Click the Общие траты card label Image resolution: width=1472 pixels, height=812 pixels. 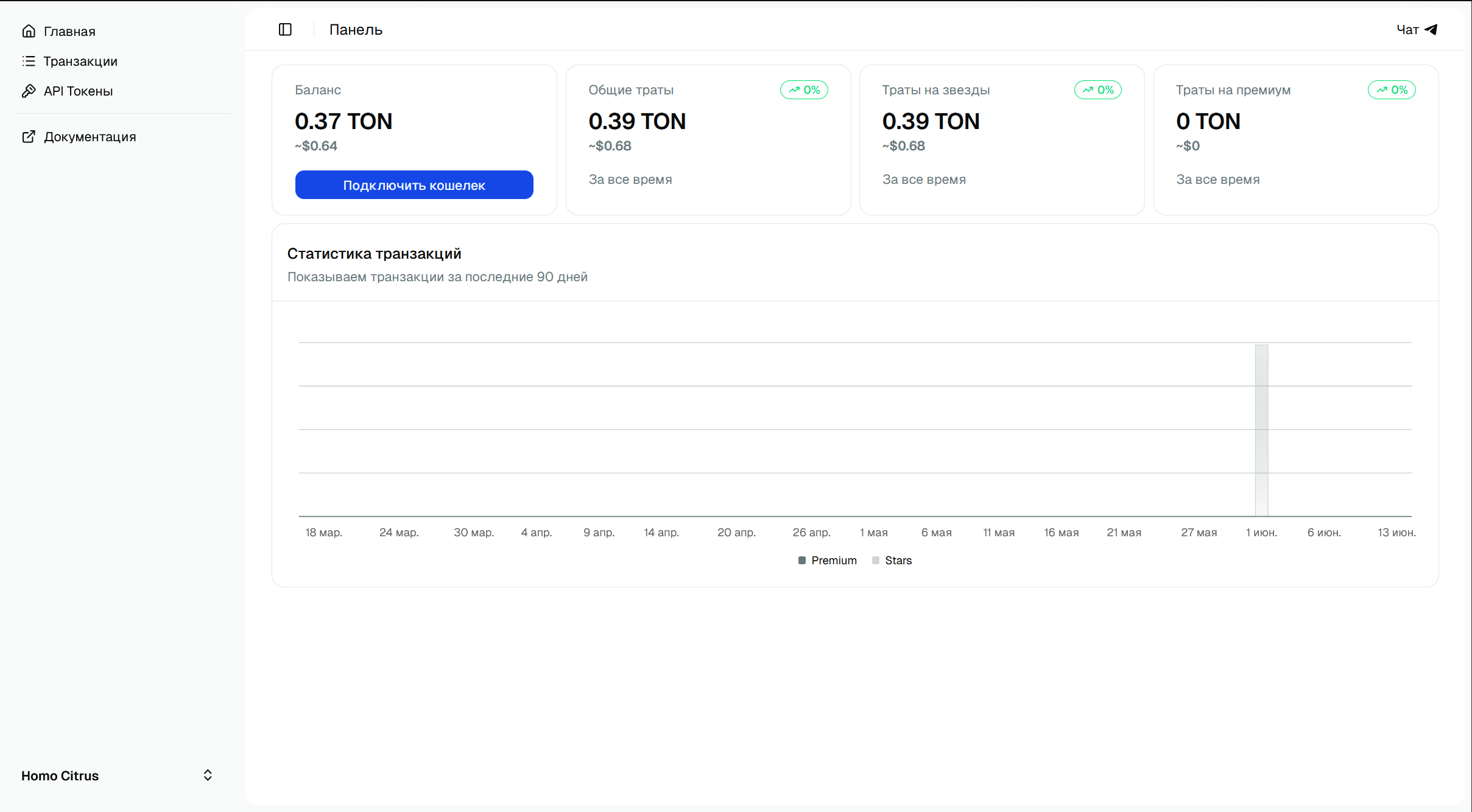click(x=631, y=90)
